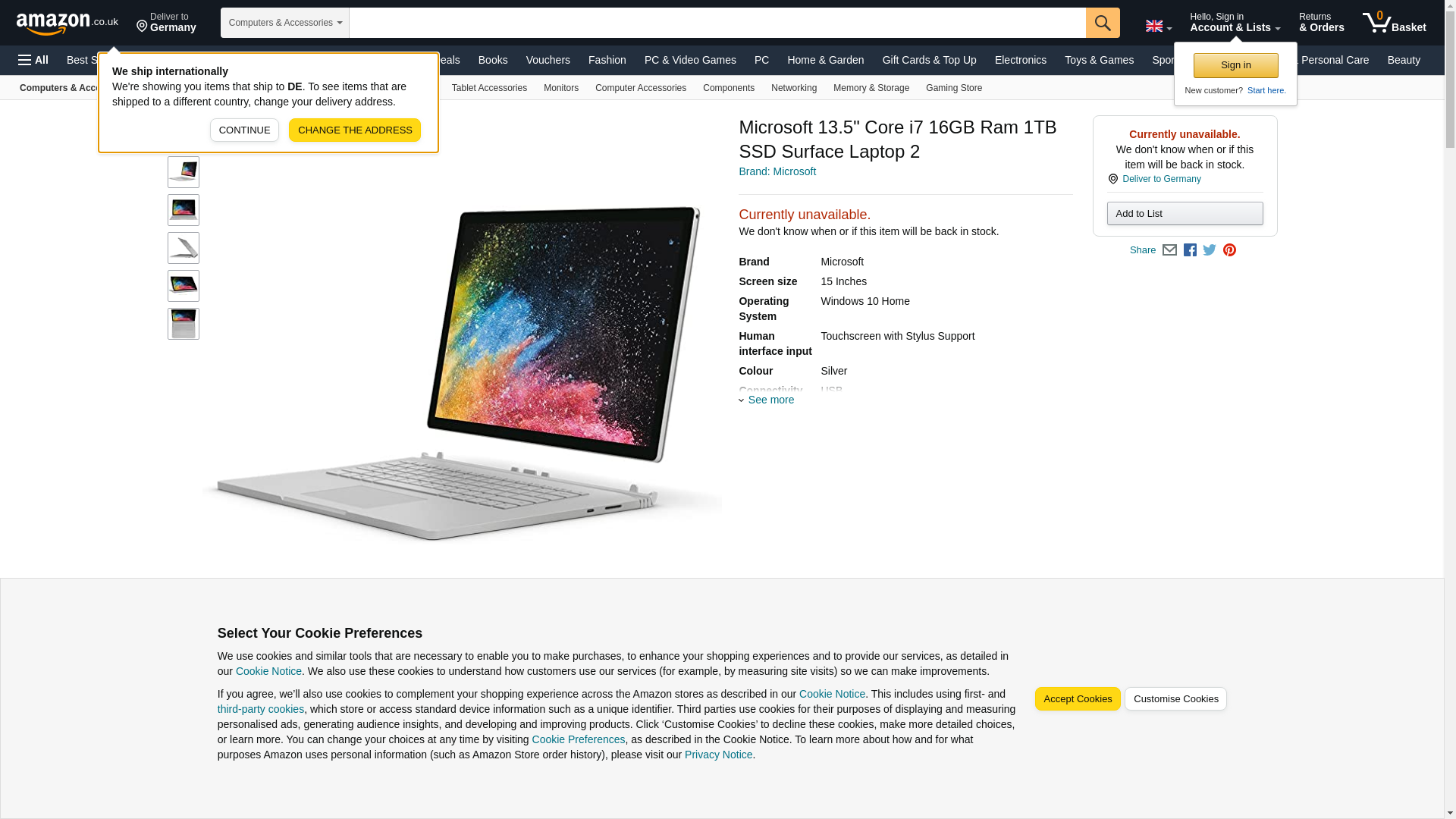This screenshot has width=1456, height=819.
Task: Select first laptop thumbnail image
Action: (x=184, y=173)
